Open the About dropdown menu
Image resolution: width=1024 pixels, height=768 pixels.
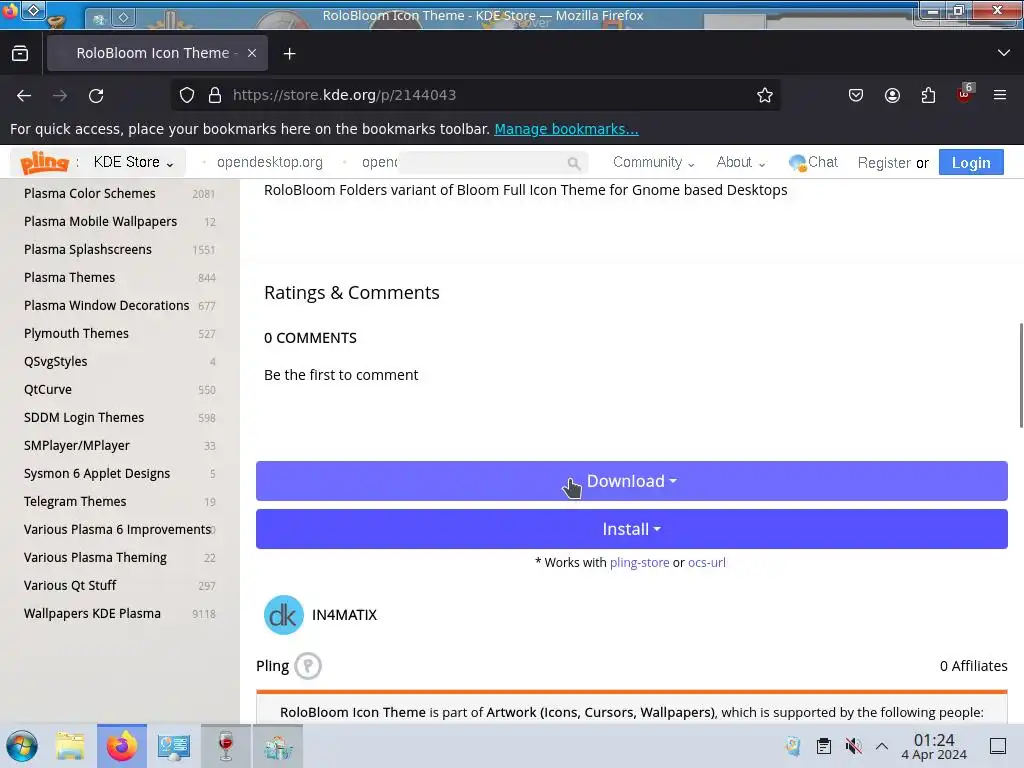[741, 162]
